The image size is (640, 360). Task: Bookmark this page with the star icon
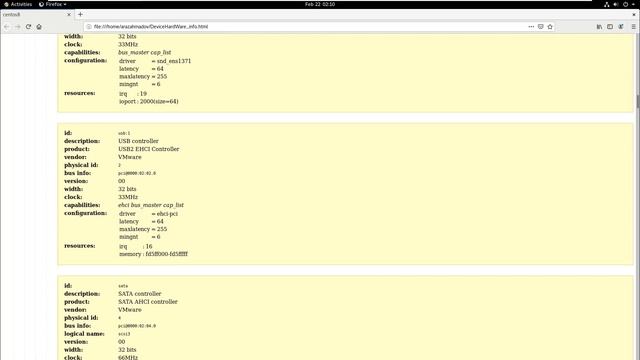pyautogui.click(x=550, y=27)
